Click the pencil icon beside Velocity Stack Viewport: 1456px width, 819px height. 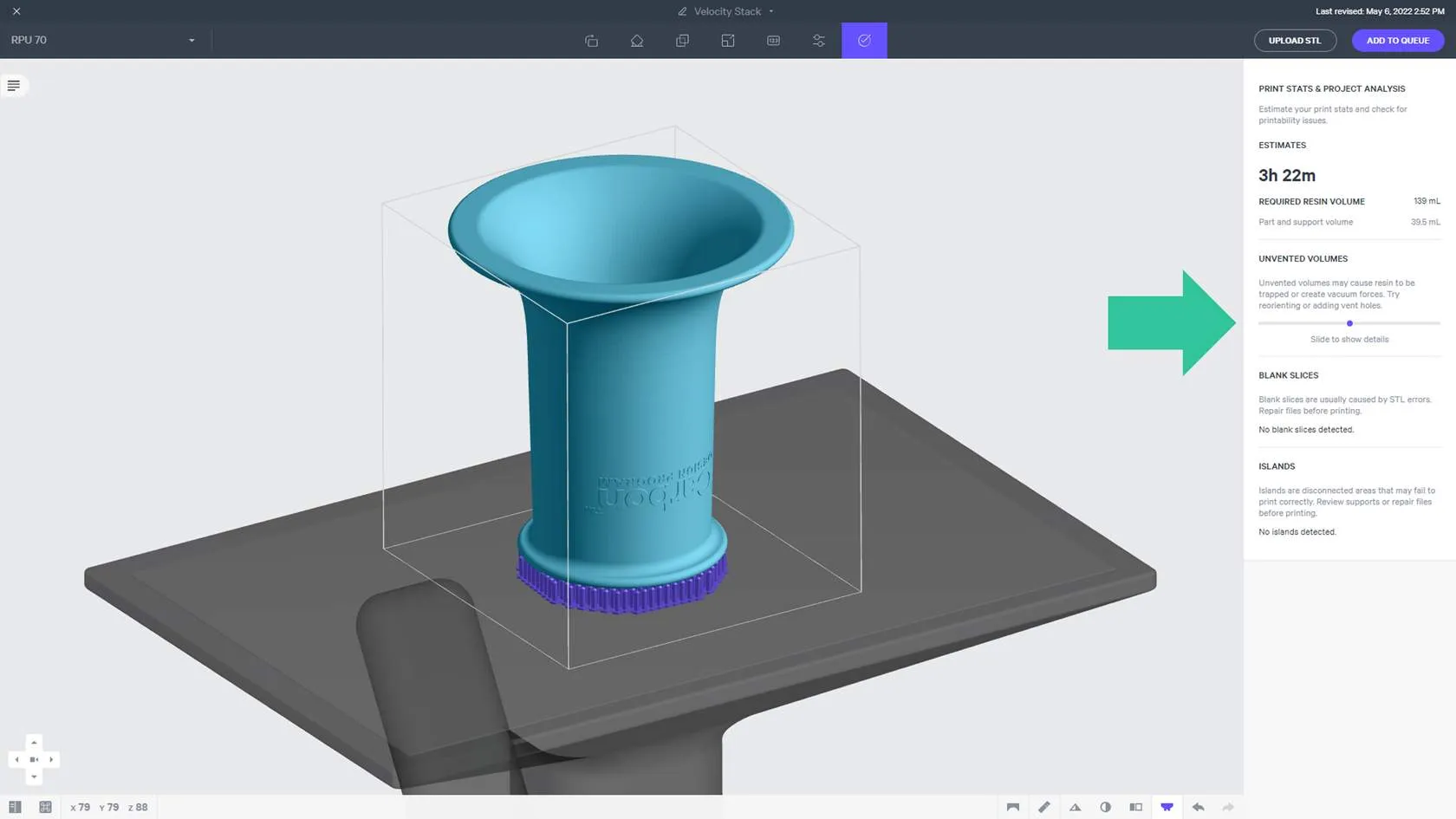coord(682,11)
